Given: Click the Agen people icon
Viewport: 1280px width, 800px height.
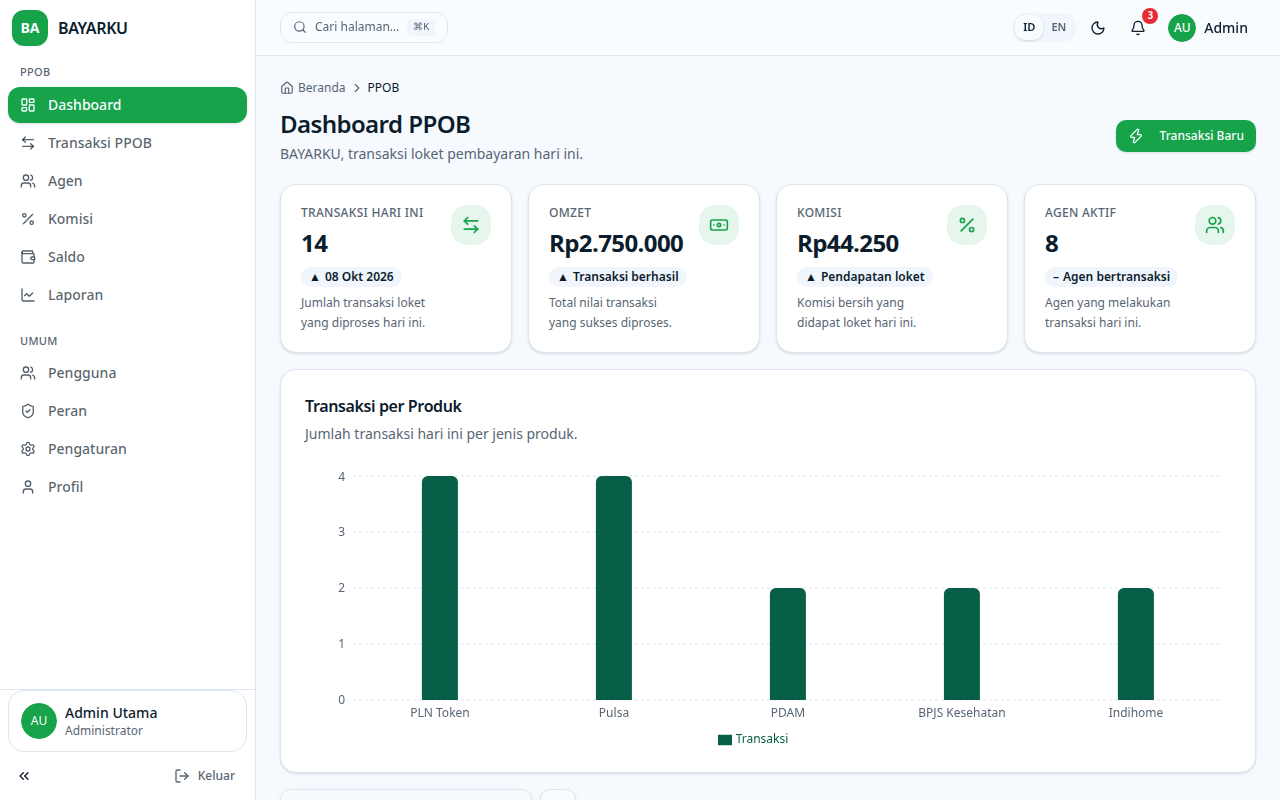Looking at the screenshot, I should tap(28, 181).
